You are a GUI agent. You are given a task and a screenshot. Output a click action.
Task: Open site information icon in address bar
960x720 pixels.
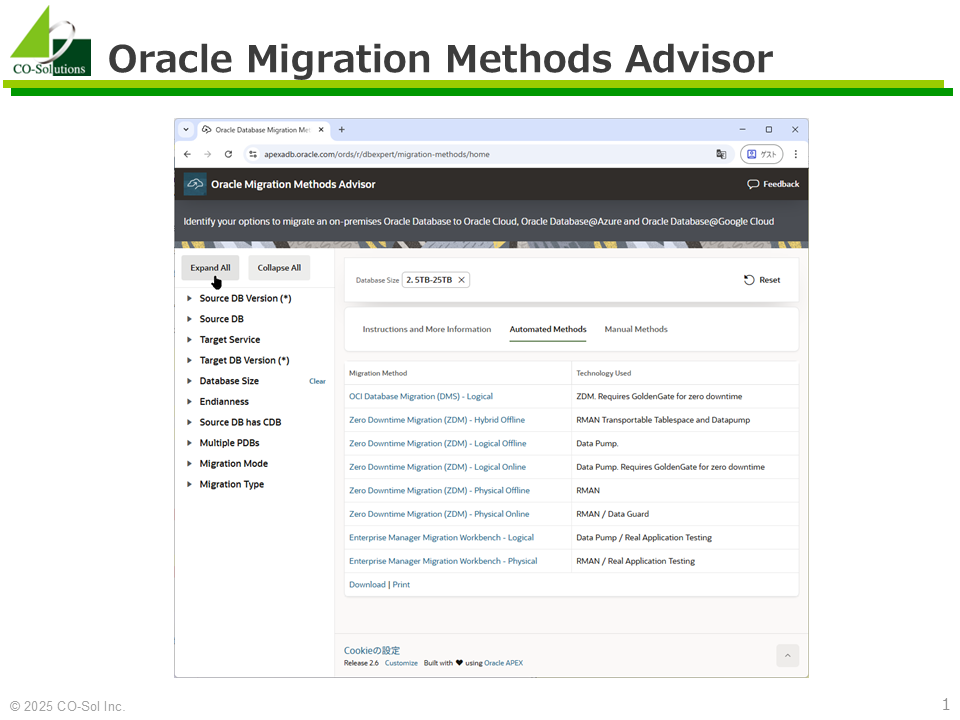coord(253,154)
